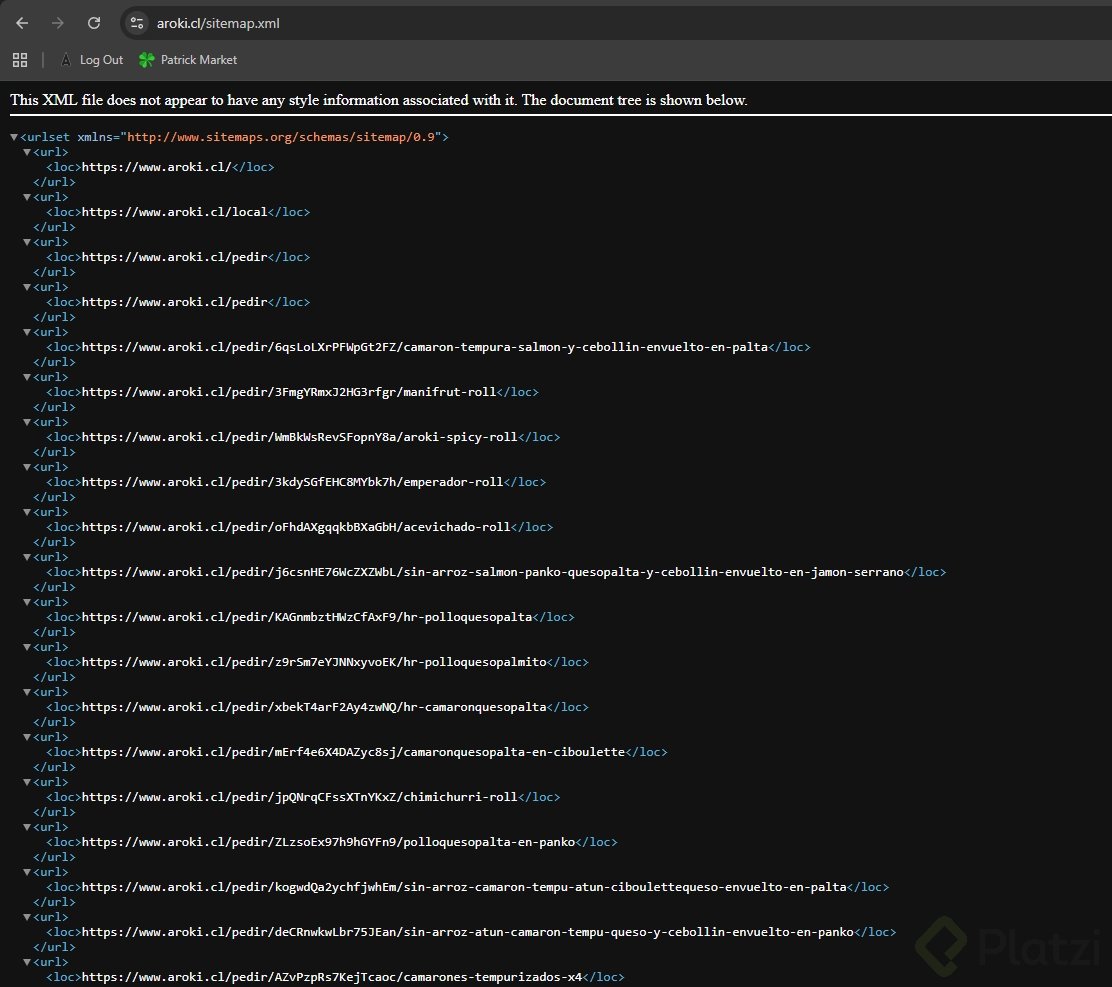Click the manifrut-roll URL text
This screenshot has height=987, width=1112.
pyautogui.click(x=289, y=392)
